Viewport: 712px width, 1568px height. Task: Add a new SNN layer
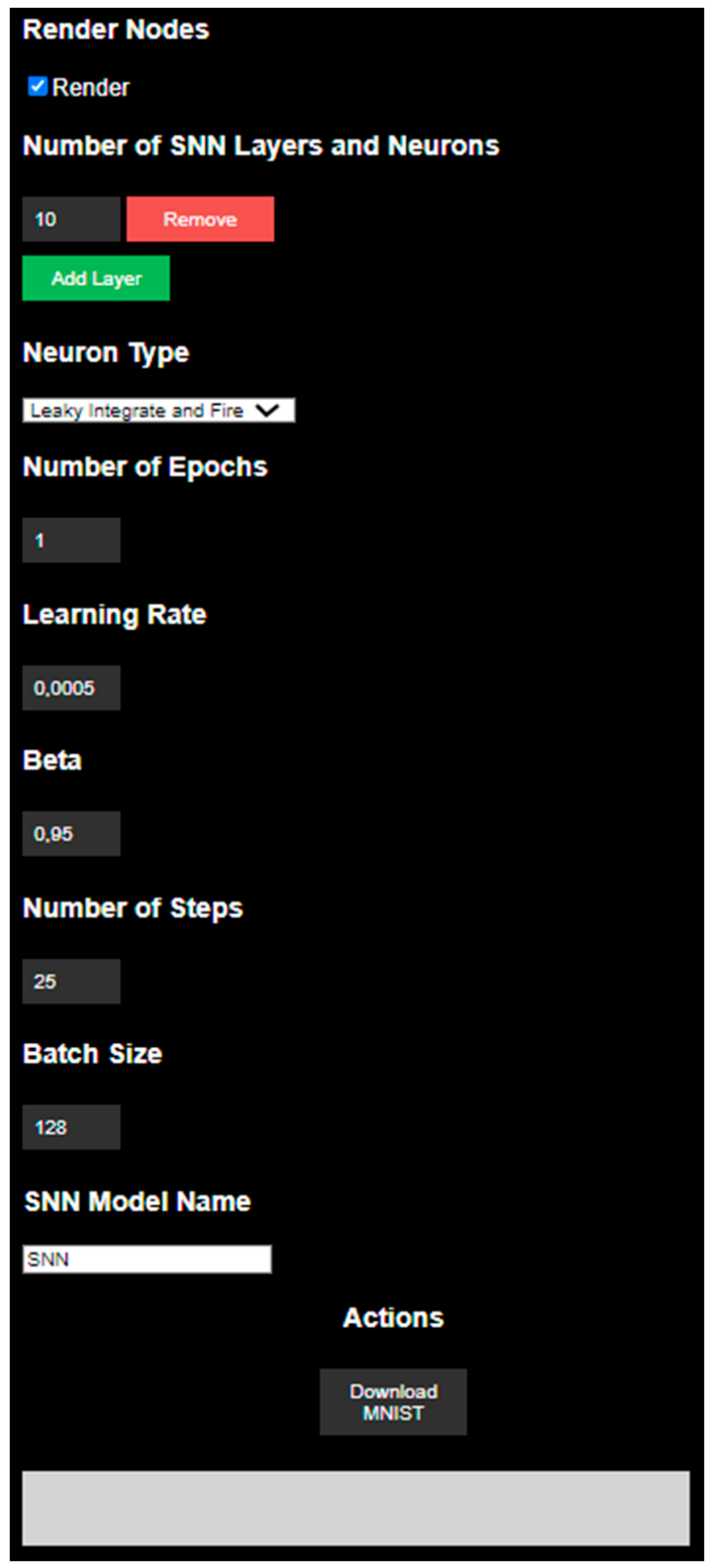click(96, 278)
